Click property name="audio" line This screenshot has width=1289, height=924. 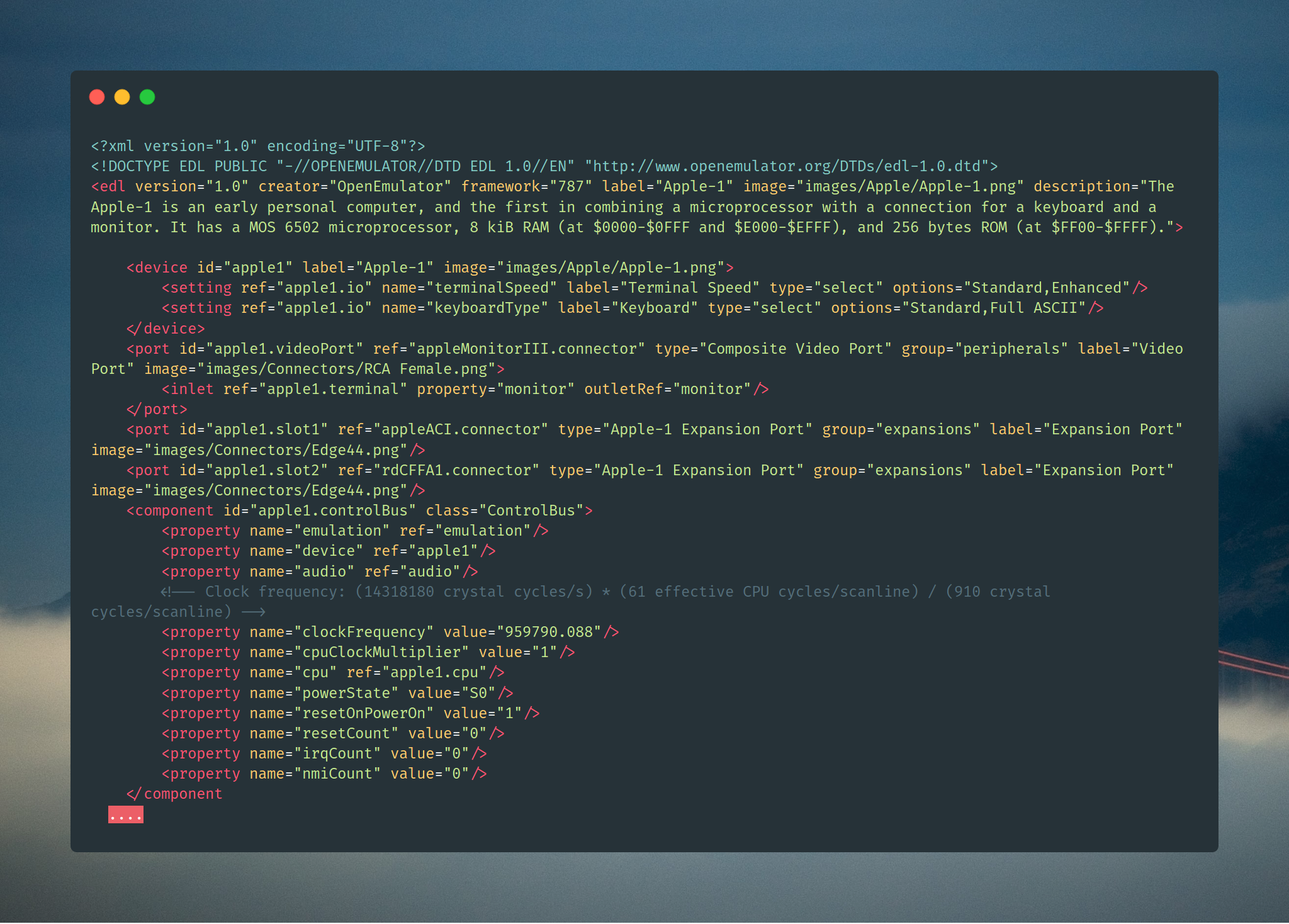pos(320,572)
